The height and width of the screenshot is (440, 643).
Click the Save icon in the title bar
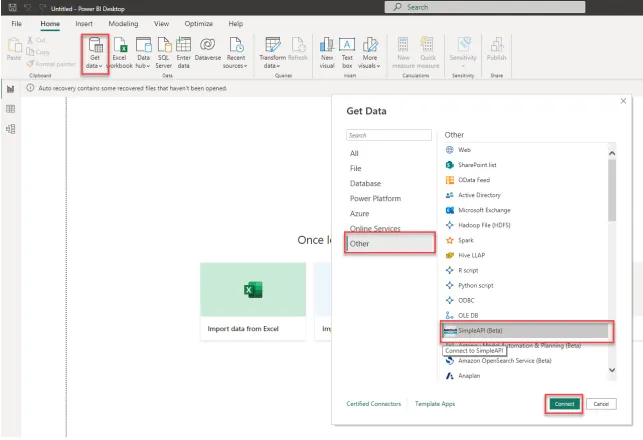13,8
